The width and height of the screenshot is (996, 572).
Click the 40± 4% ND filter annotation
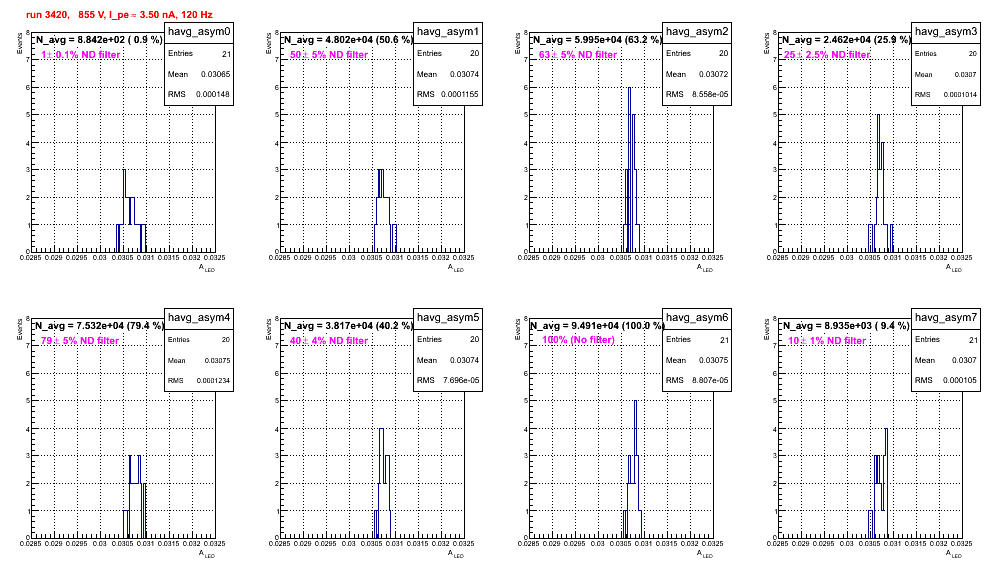coord(329,341)
